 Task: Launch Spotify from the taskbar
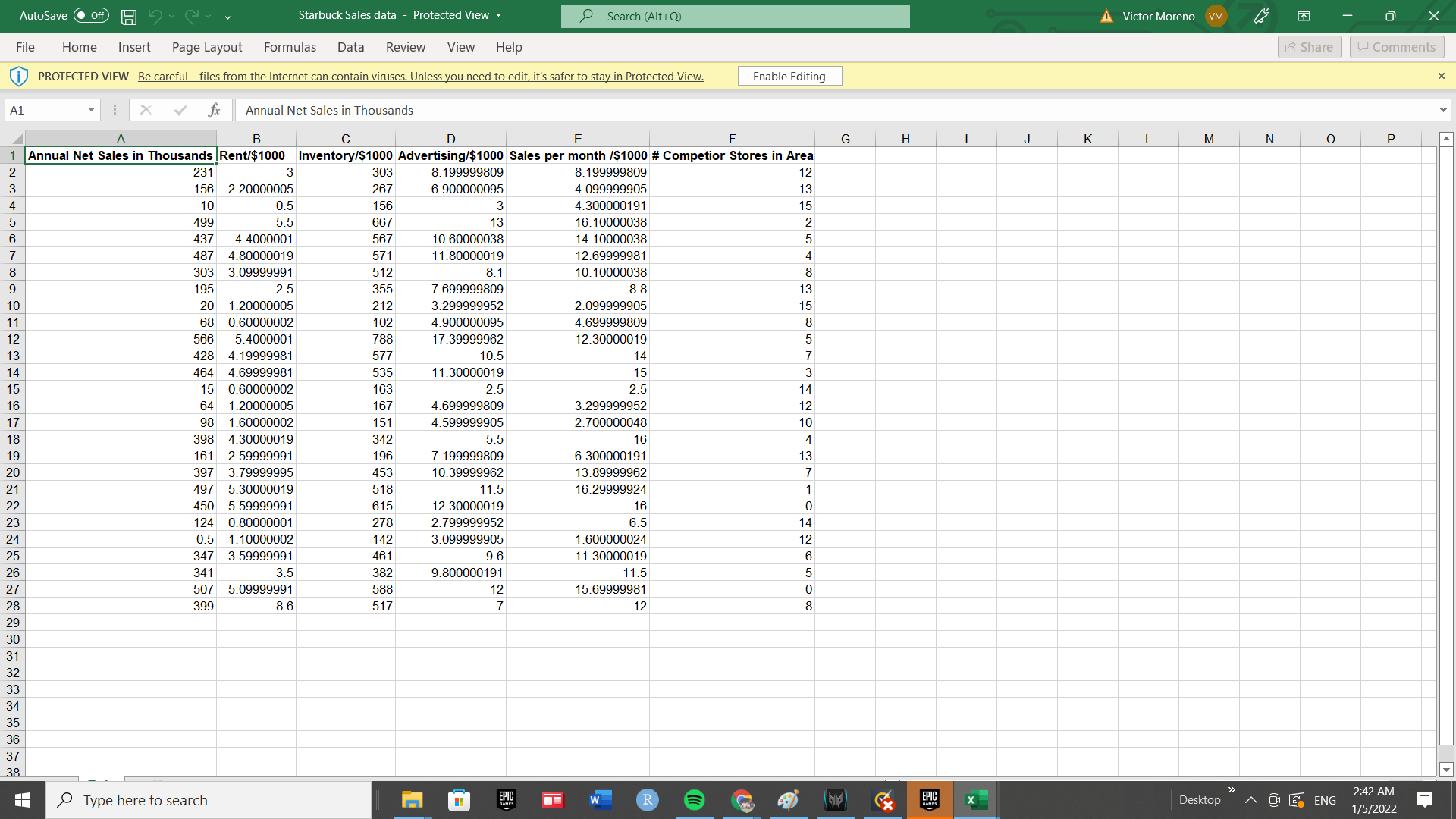(x=695, y=800)
